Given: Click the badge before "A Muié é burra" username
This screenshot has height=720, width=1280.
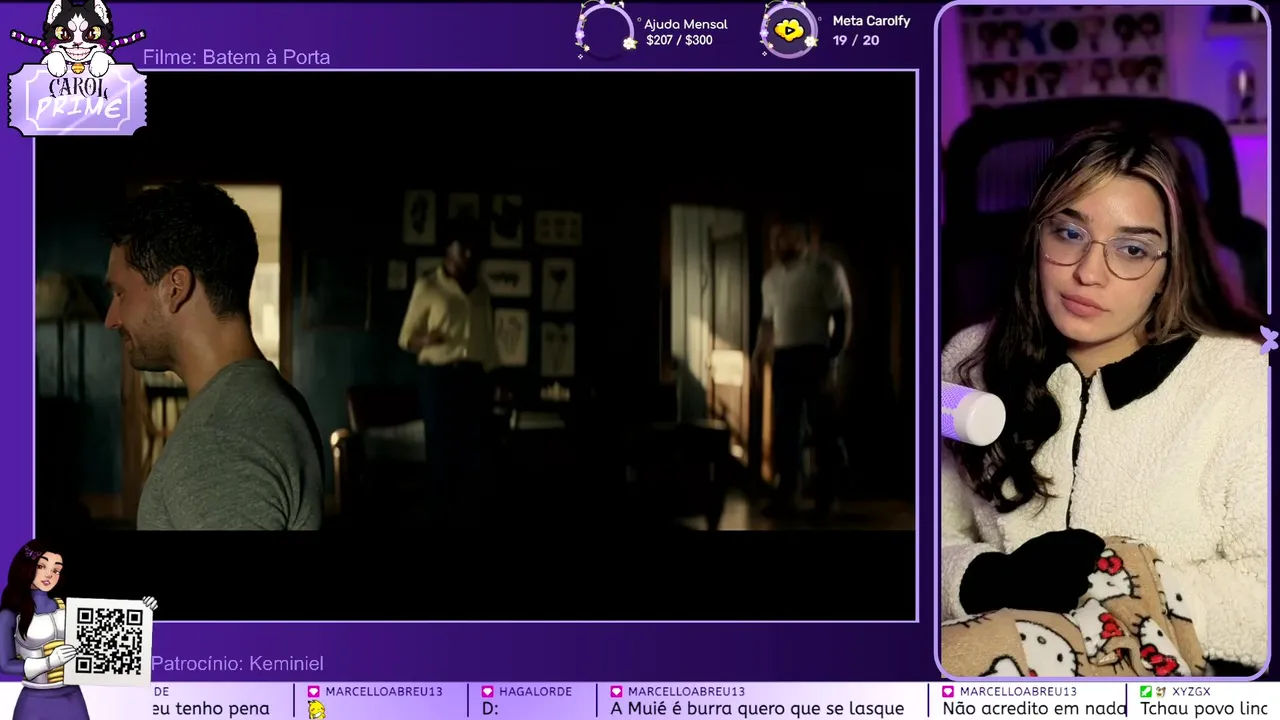Looking at the screenshot, I should (616, 692).
